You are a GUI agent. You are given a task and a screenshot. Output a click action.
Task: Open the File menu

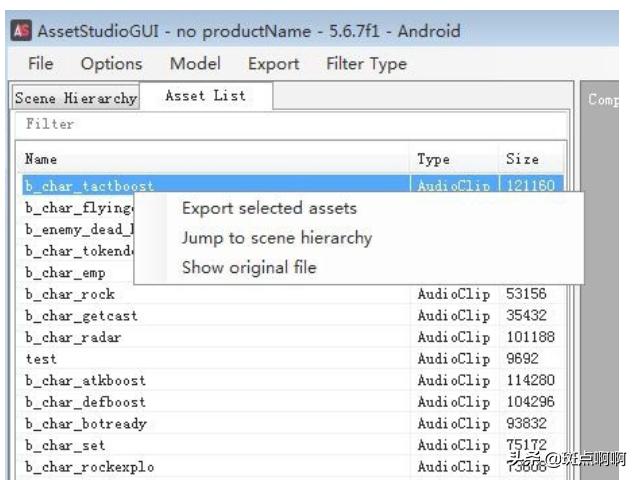coord(41,64)
